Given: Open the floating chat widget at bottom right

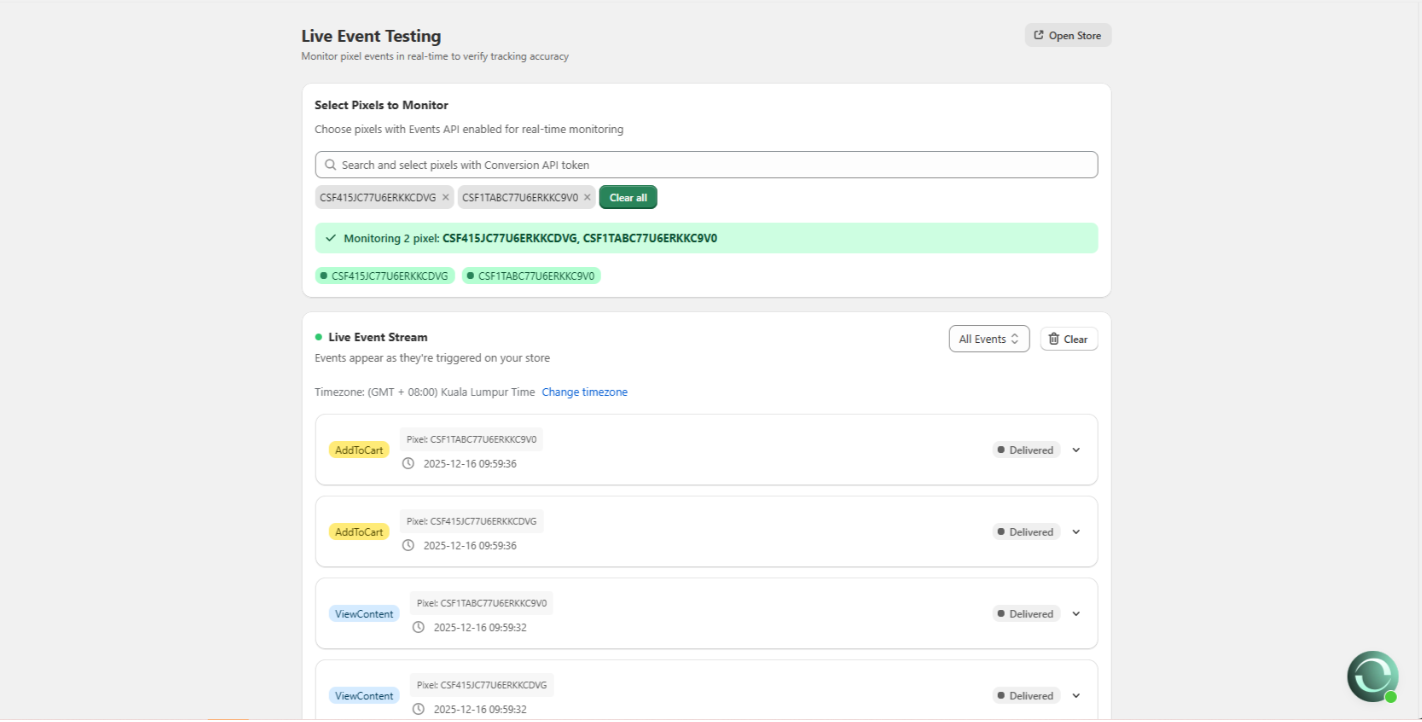Looking at the screenshot, I should (1372, 676).
